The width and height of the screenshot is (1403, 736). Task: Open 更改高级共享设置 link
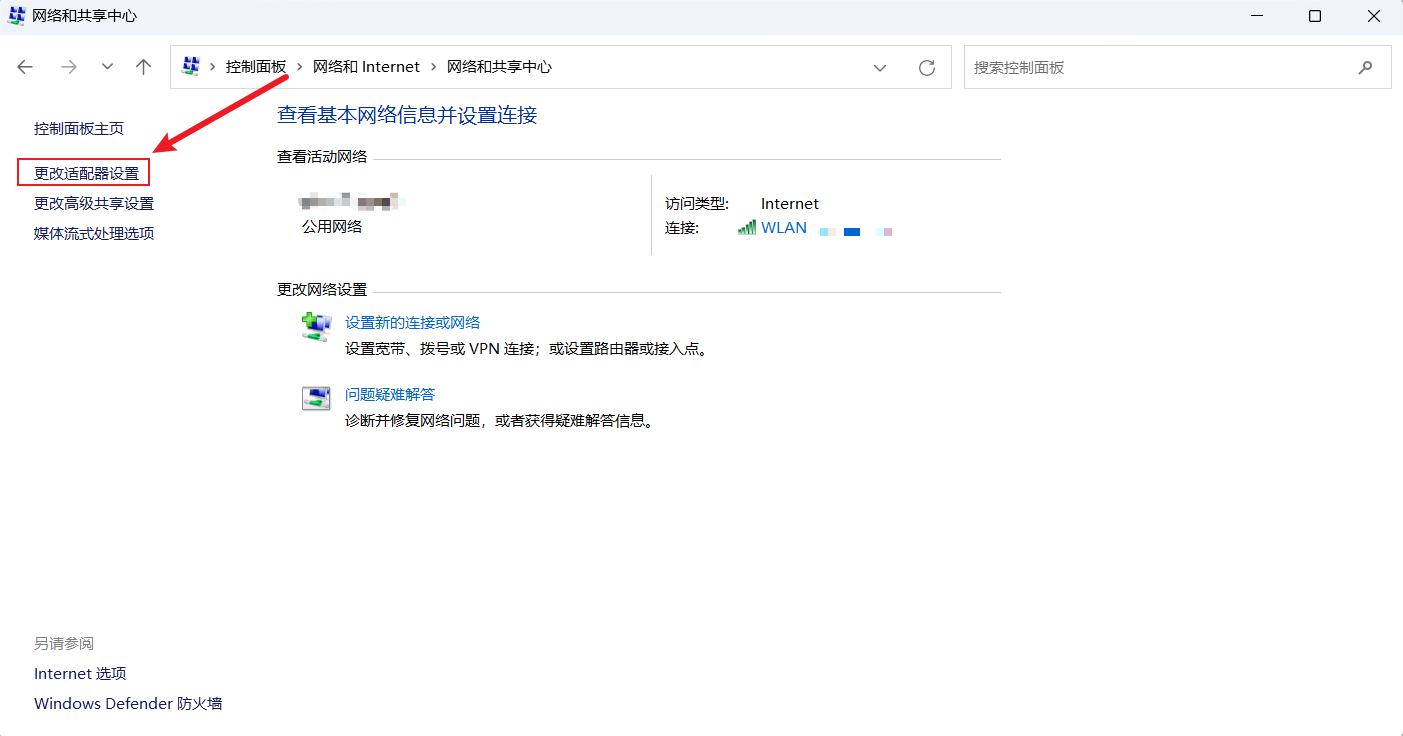[x=94, y=203]
